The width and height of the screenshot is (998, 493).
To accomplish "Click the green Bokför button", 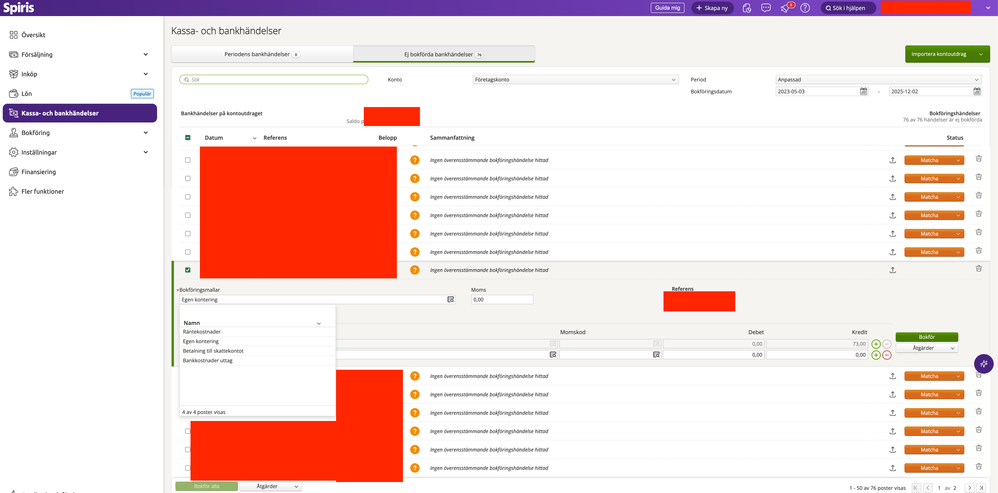I will click(x=927, y=337).
